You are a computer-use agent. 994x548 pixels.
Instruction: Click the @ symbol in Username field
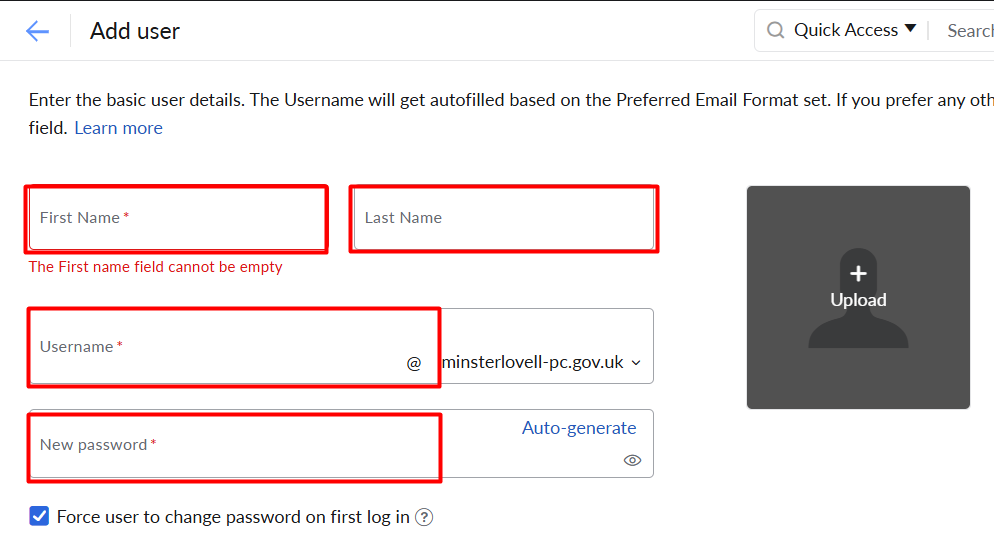coord(414,363)
